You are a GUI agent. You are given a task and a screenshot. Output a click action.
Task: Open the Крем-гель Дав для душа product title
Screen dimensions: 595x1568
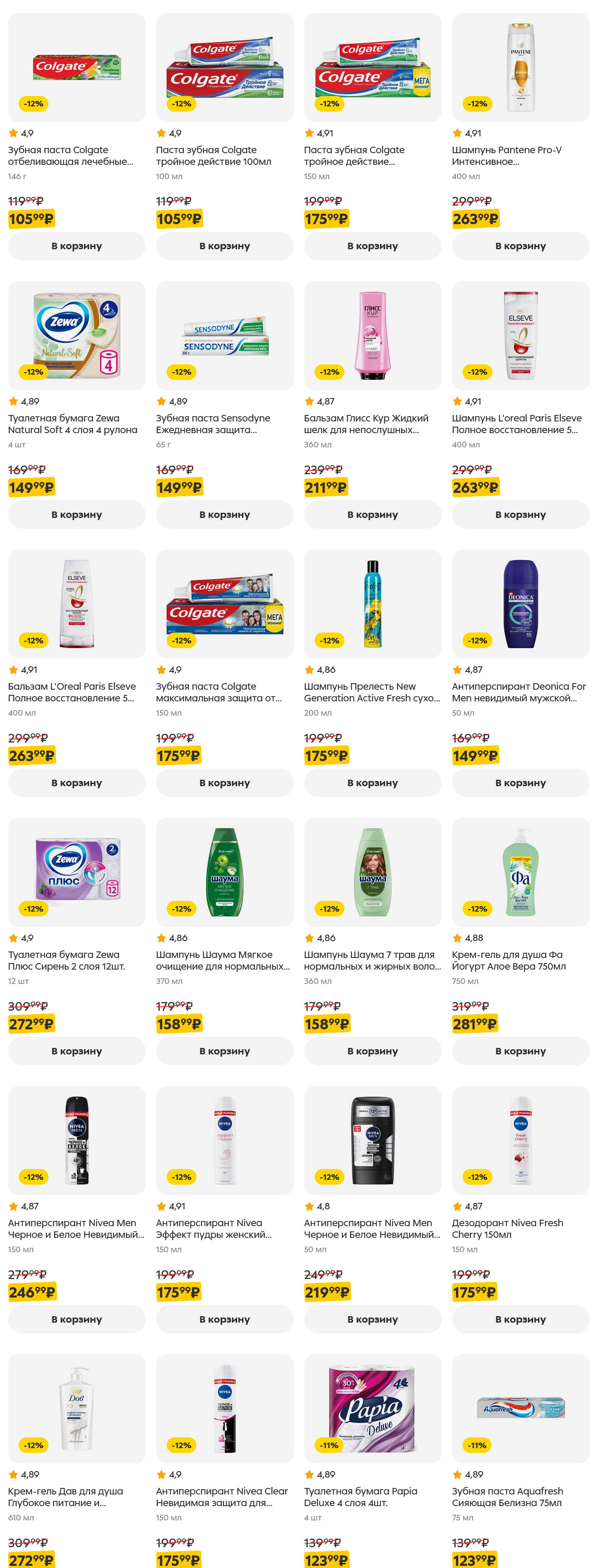(65, 1497)
